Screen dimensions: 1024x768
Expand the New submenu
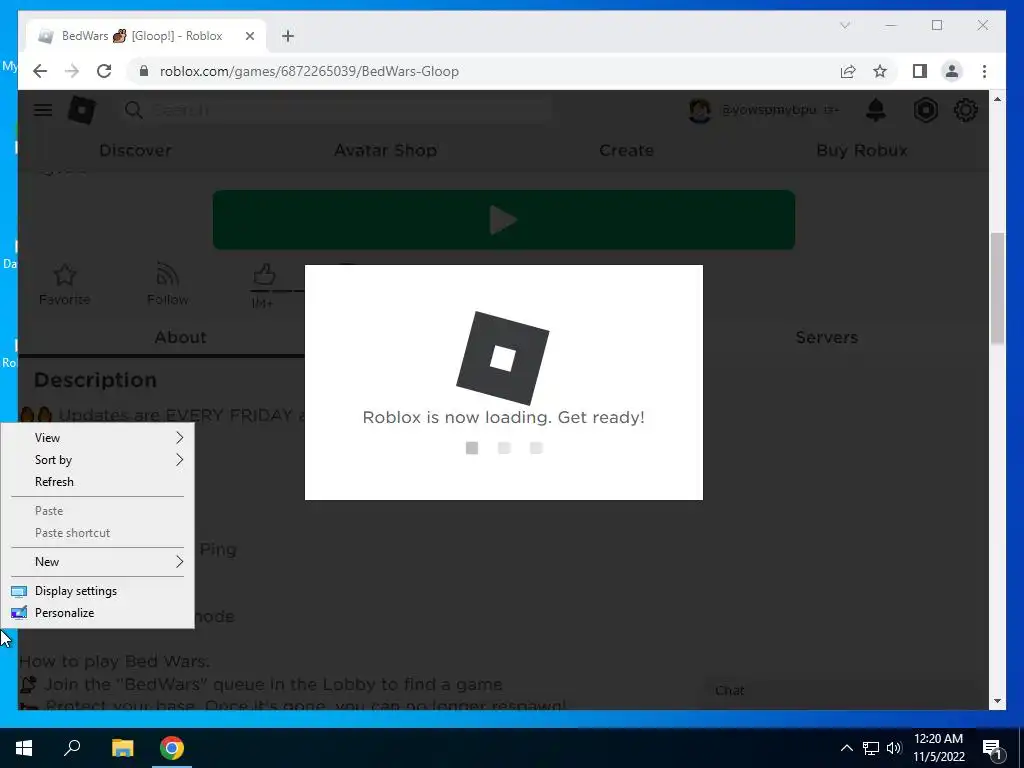98,562
